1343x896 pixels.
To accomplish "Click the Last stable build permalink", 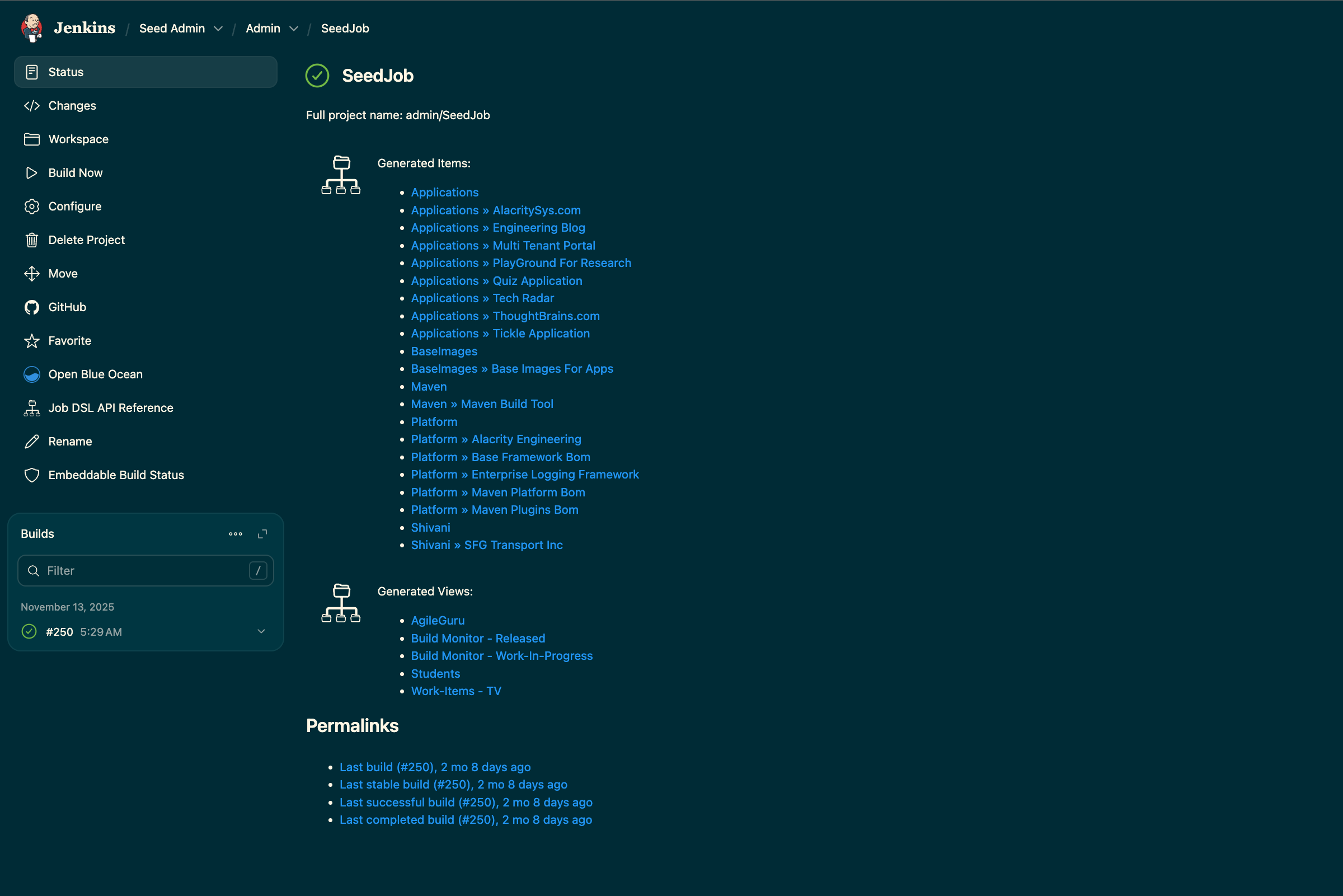I will pyautogui.click(x=453, y=785).
